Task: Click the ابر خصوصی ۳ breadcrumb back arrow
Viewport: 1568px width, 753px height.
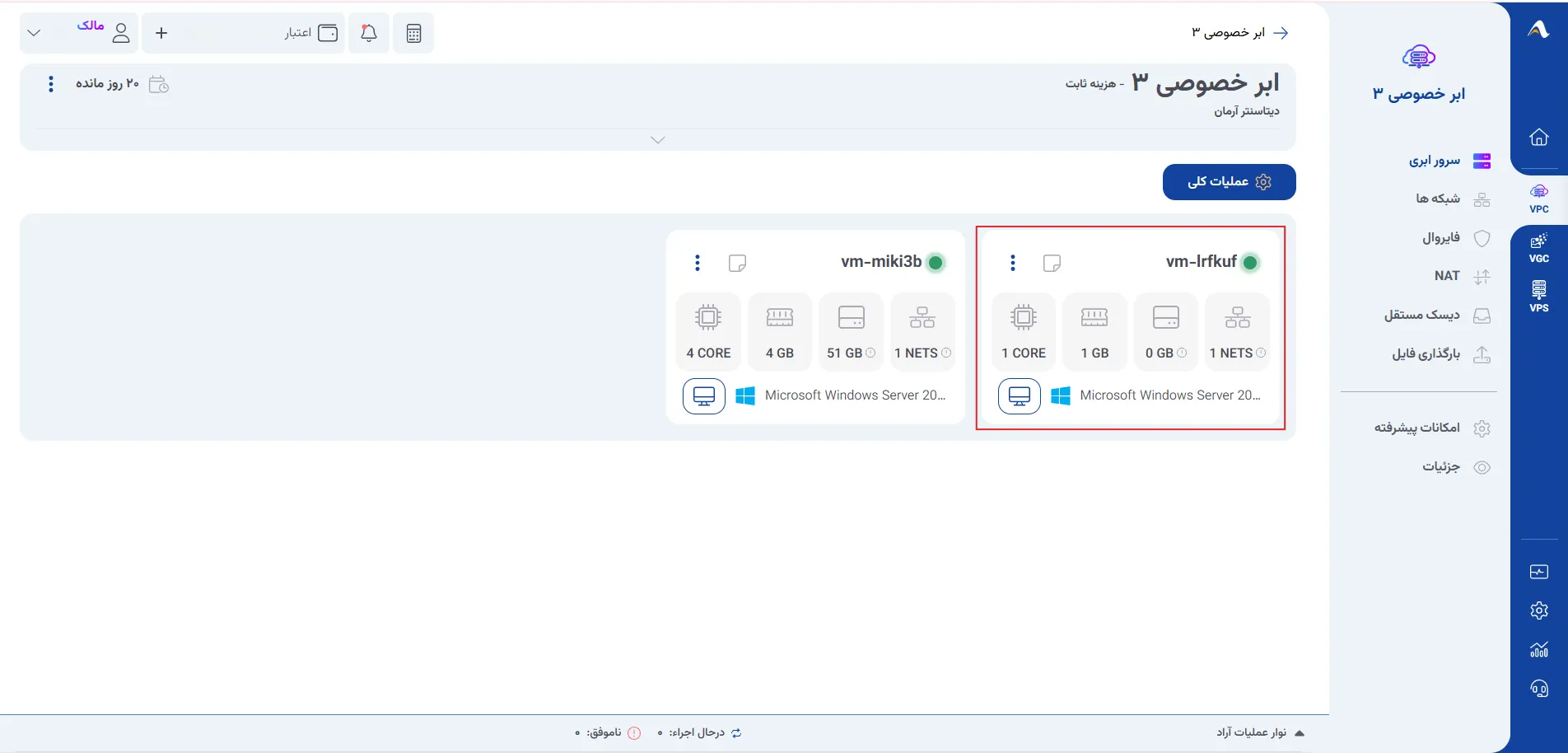Action: pos(1281,33)
